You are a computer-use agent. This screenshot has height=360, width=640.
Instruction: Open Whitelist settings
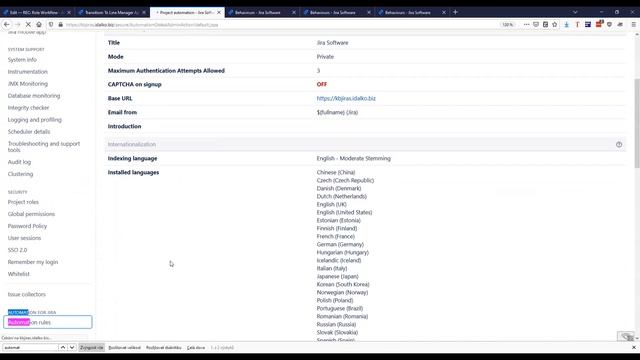[18, 274]
